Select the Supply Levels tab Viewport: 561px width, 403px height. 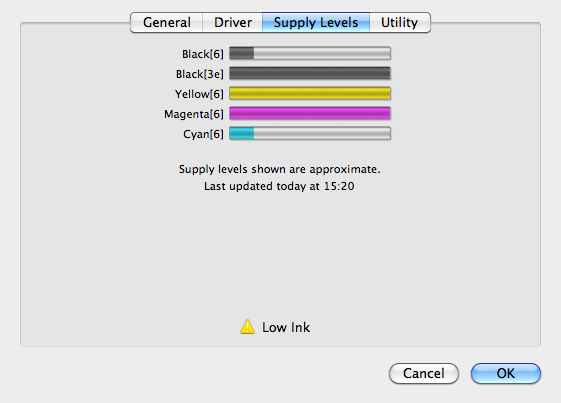(x=316, y=23)
